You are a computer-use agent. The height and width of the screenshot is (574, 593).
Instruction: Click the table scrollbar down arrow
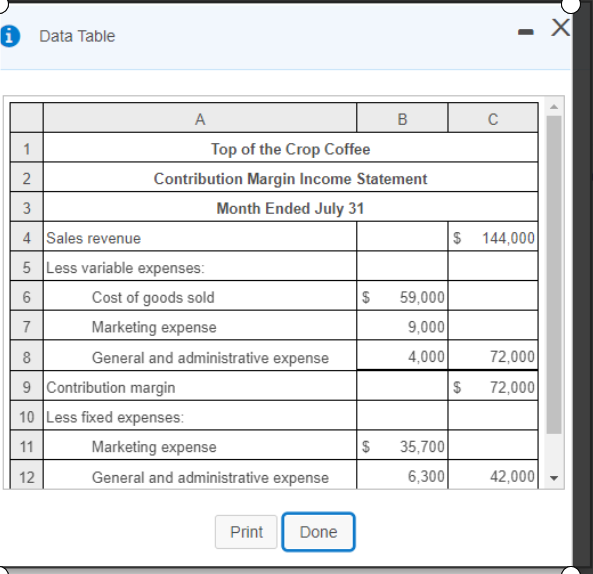pyautogui.click(x=554, y=478)
